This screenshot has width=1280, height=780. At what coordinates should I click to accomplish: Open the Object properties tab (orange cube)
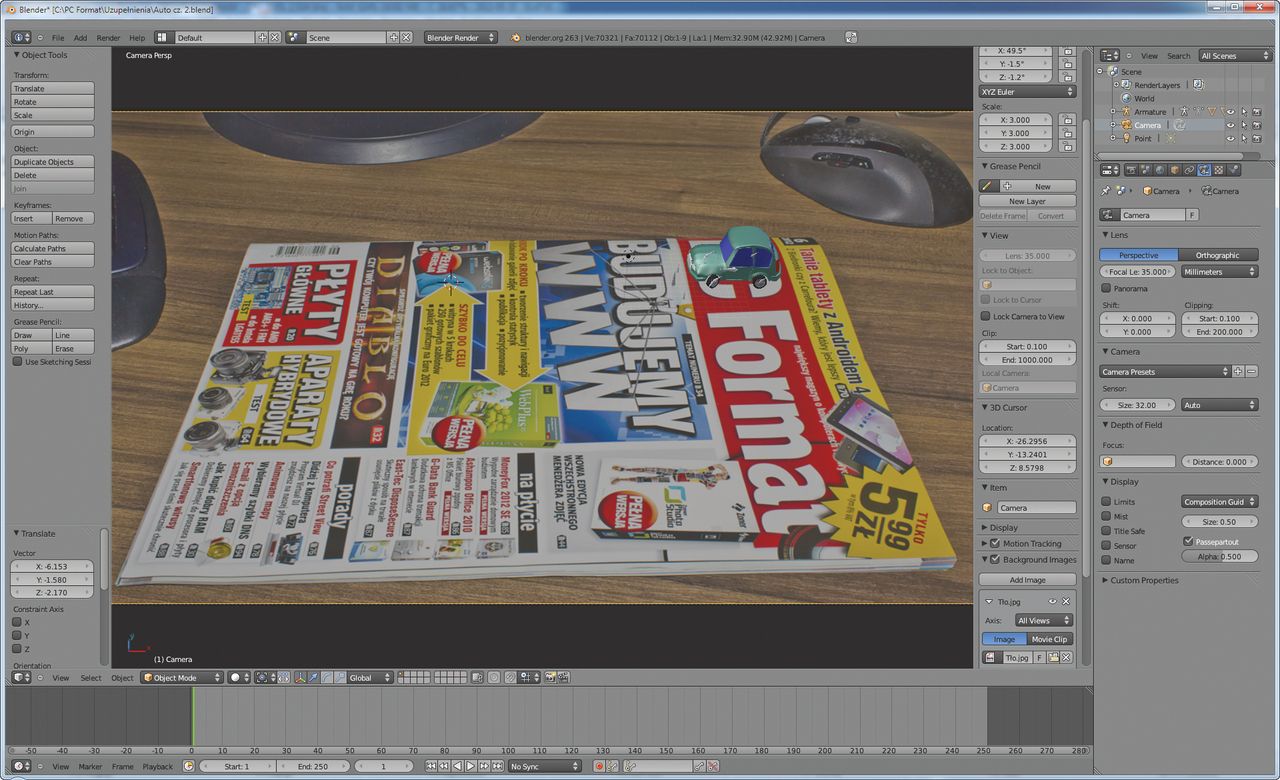pyautogui.click(x=1175, y=170)
